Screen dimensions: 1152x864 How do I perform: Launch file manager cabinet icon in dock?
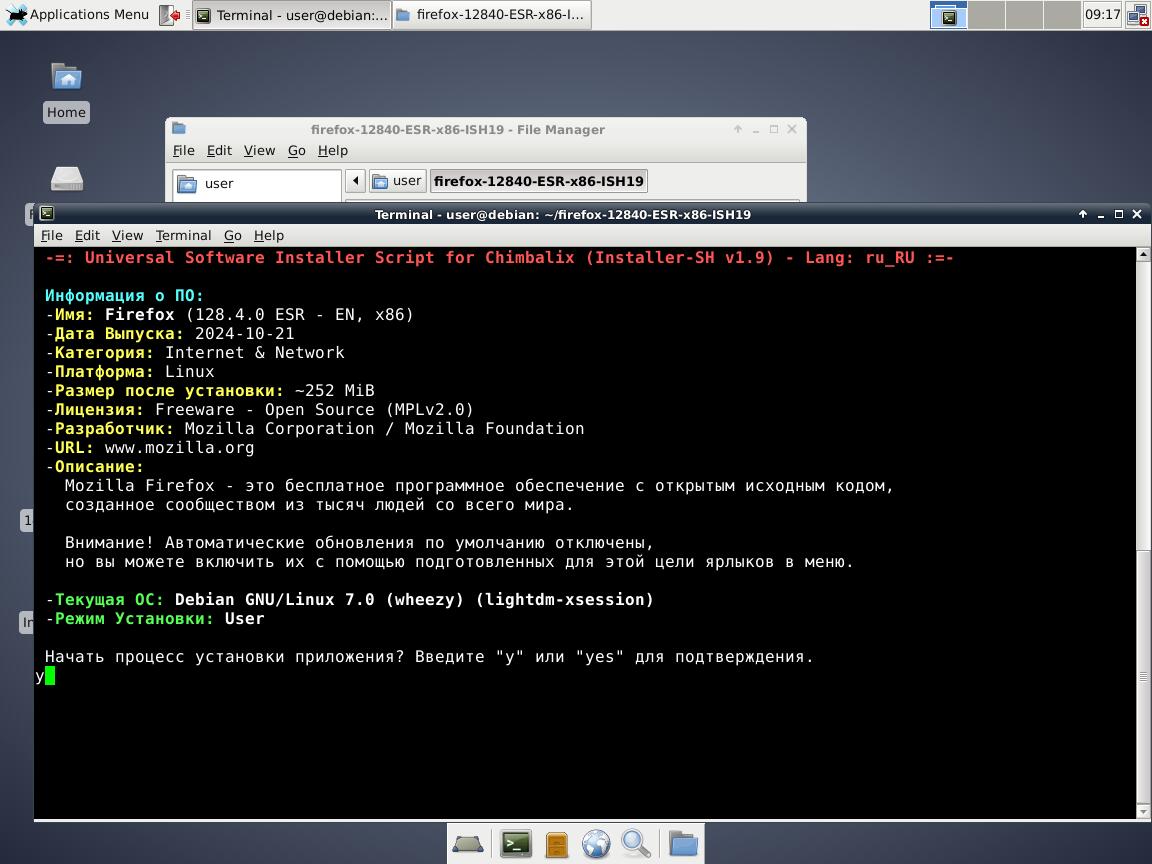pyautogui.click(x=556, y=845)
